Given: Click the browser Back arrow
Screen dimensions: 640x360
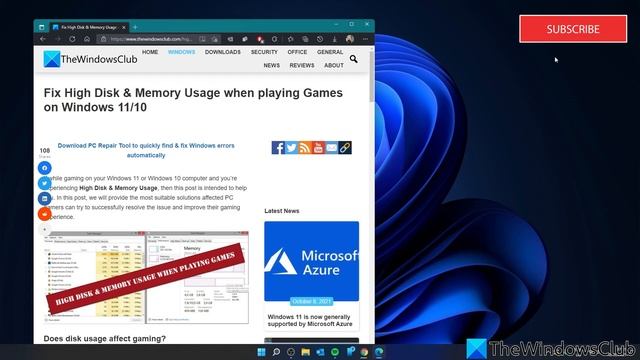Looking at the screenshot, I should coord(42,39).
